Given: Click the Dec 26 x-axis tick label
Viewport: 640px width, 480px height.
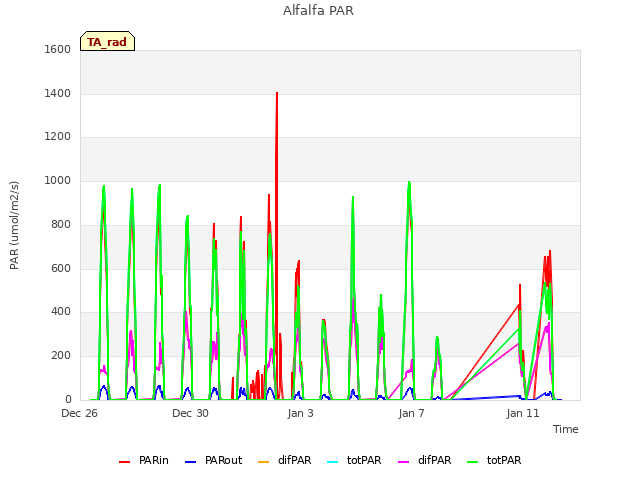Looking at the screenshot, I should click(80, 413).
